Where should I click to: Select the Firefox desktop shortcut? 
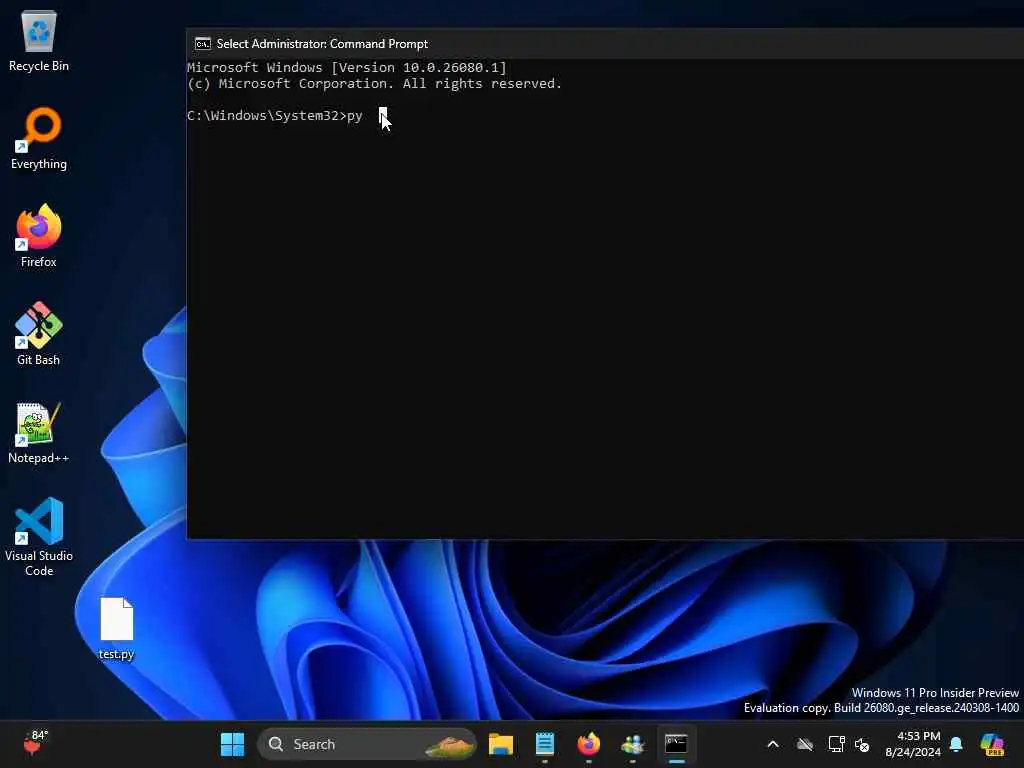[x=39, y=236]
